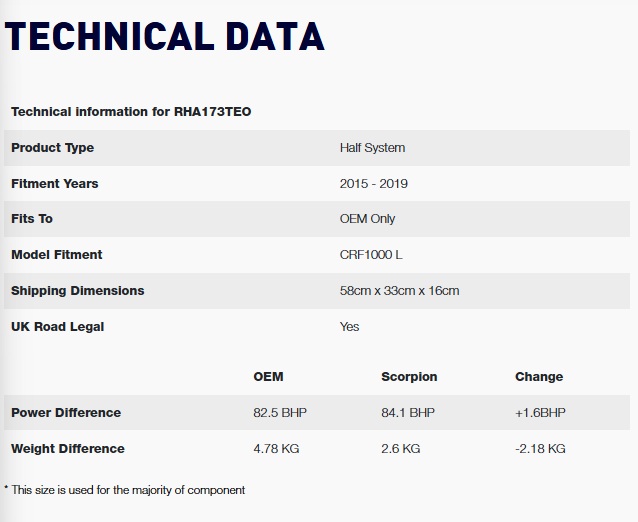This screenshot has height=522, width=638.
Task: Click the Power Difference row label
Action: tap(66, 413)
